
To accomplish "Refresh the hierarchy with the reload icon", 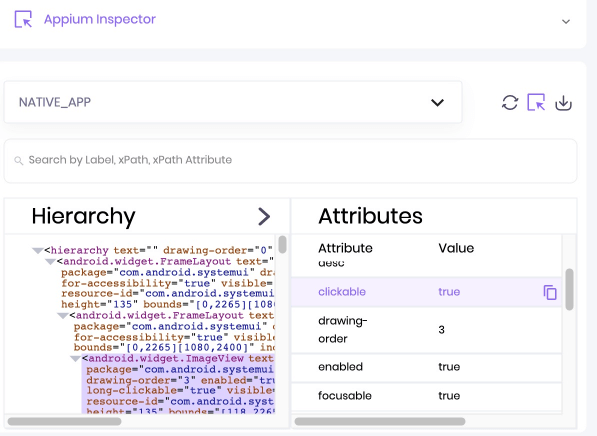I will [510, 102].
